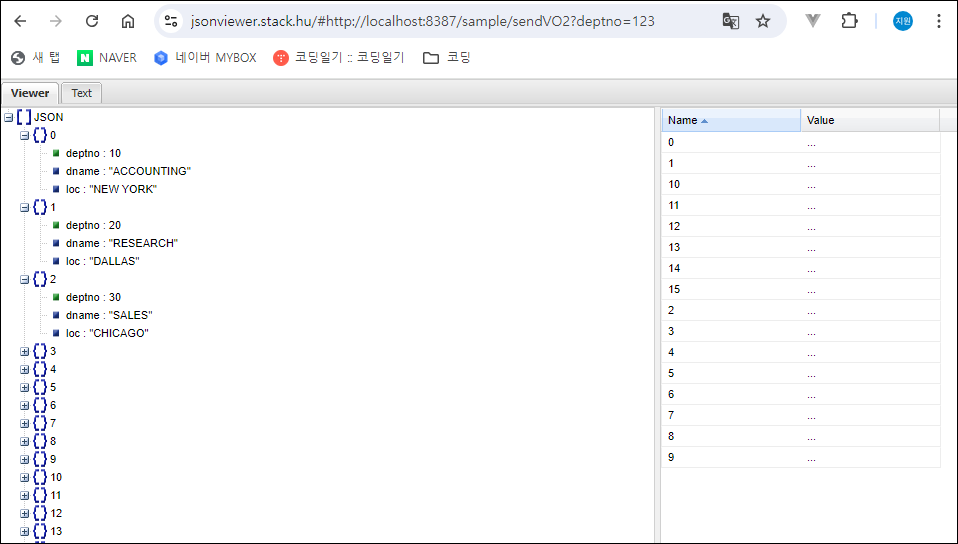Expand object node 11 in tree
958x544 pixels.
click(x=24, y=496)
